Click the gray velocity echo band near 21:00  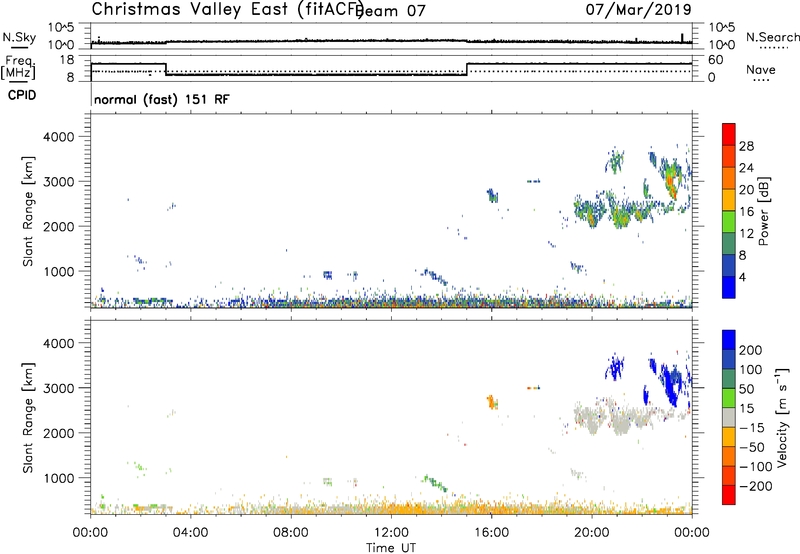pos(620,418)
